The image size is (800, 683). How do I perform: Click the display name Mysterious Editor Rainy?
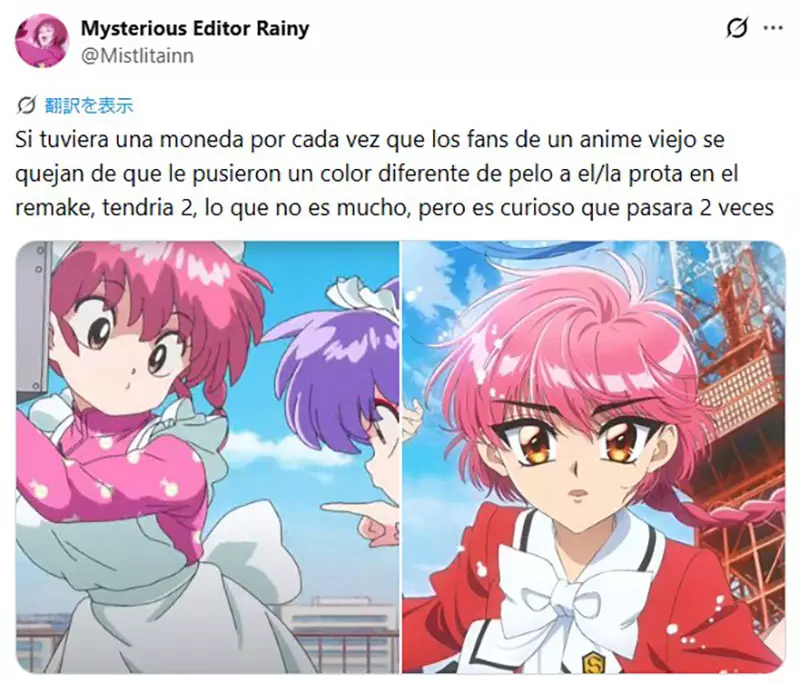(195, 29)
